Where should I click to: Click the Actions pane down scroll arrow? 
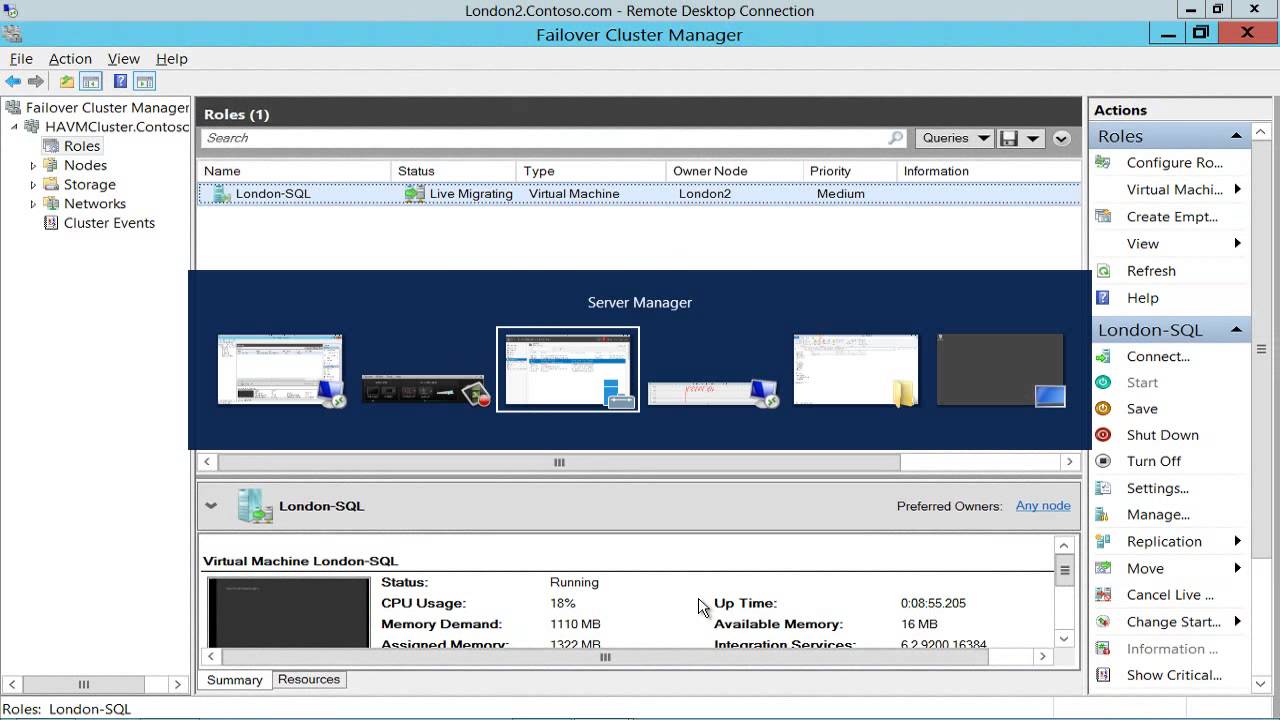pos(1261,684)
